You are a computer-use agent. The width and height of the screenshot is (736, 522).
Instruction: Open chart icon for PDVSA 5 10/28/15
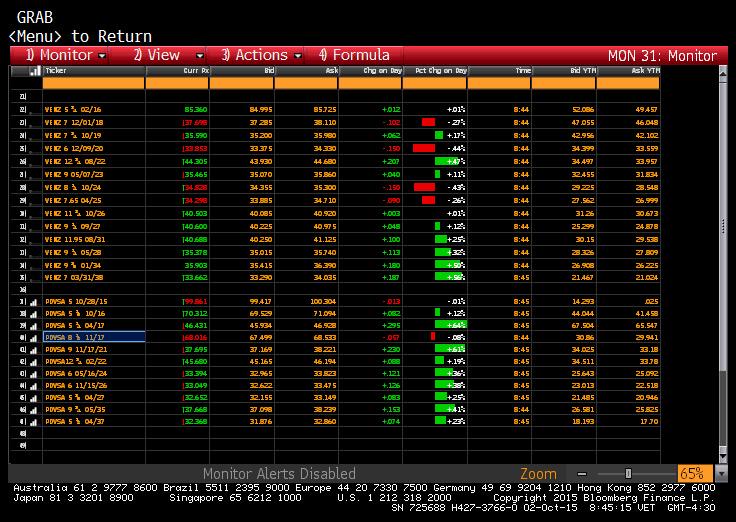33,302
